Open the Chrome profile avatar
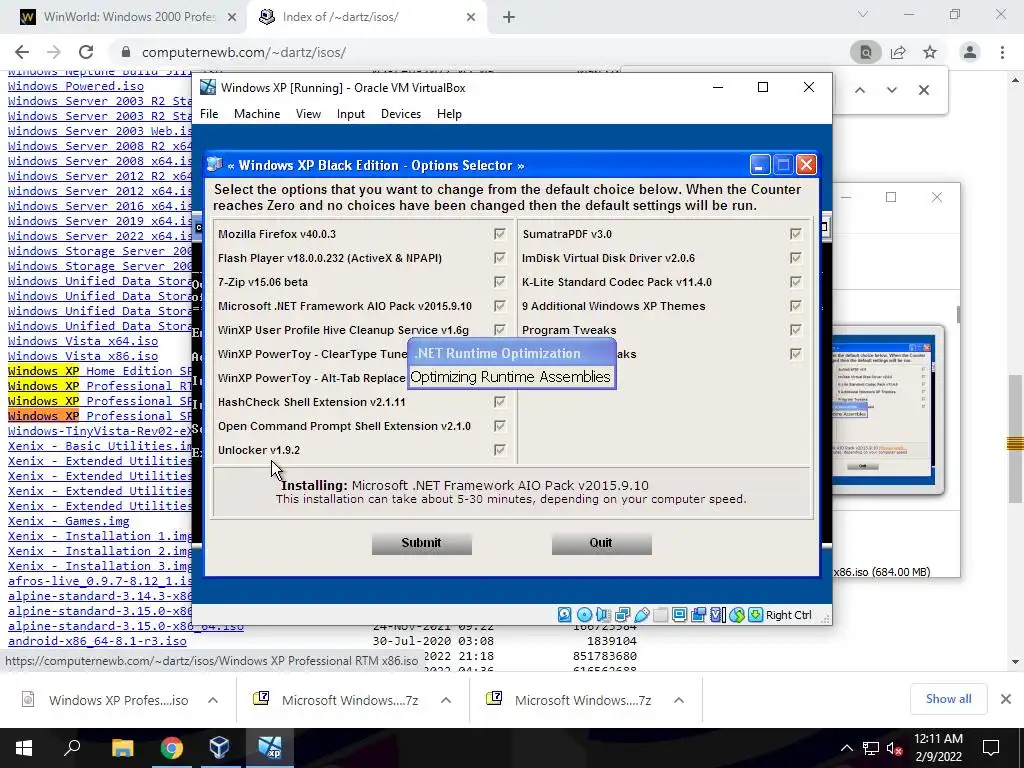 [970, 52]
